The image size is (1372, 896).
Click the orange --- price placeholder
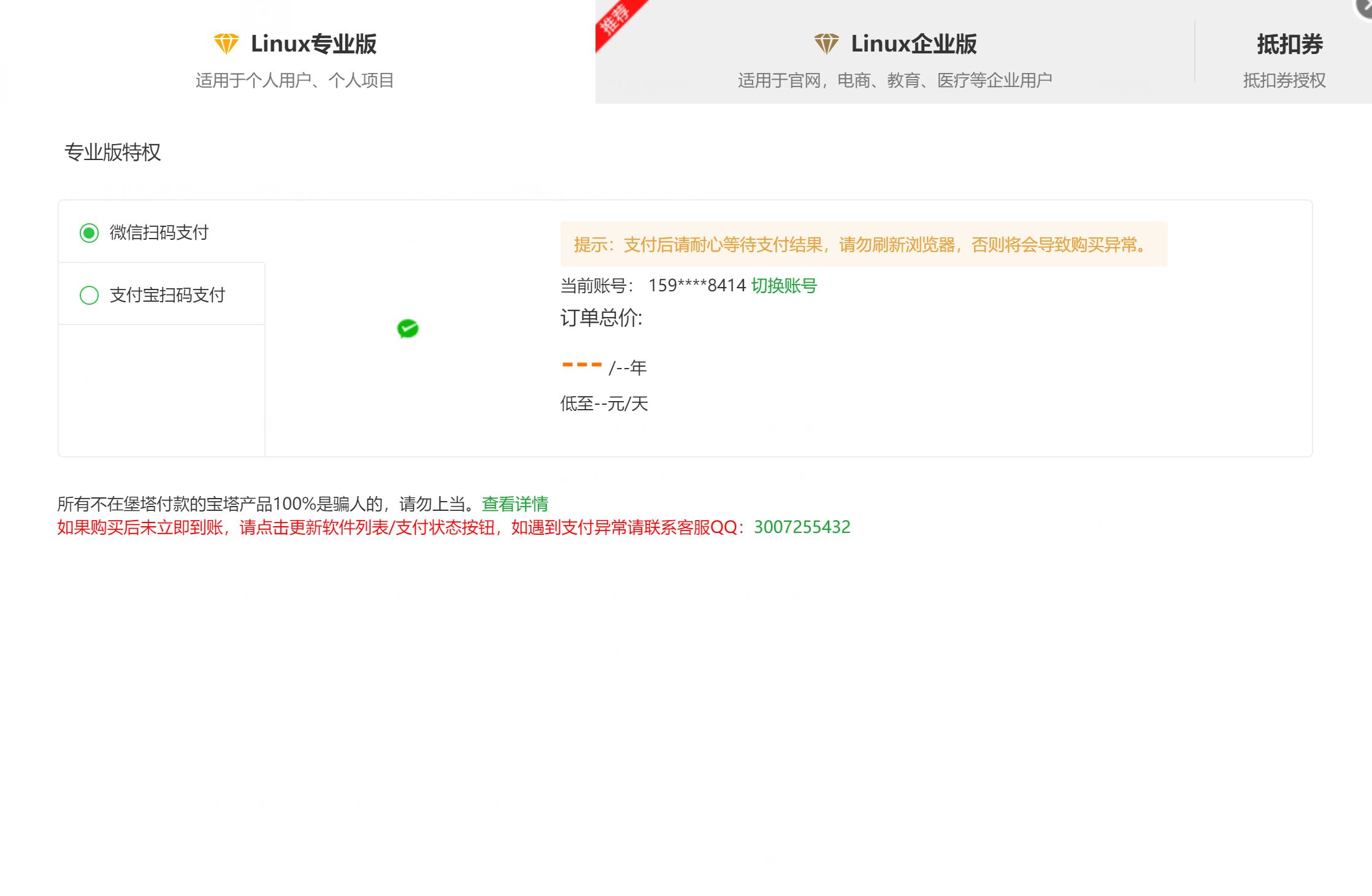tap(582, 365)
